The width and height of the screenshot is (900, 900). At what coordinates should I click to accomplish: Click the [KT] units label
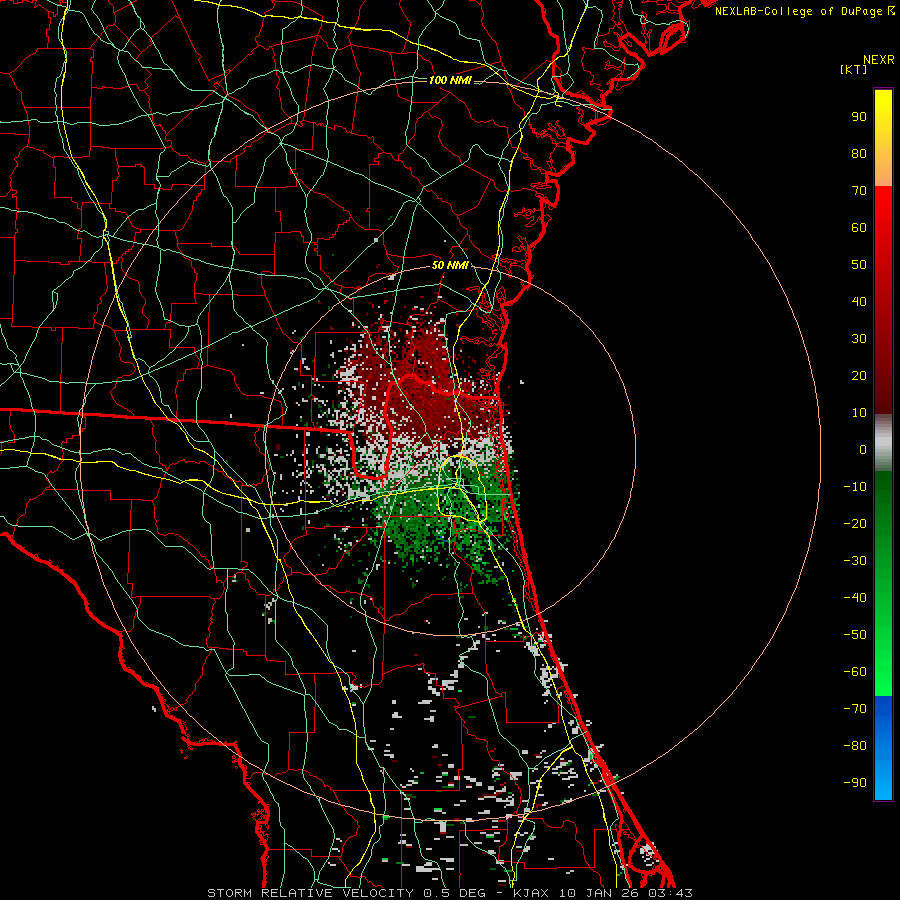853,69
